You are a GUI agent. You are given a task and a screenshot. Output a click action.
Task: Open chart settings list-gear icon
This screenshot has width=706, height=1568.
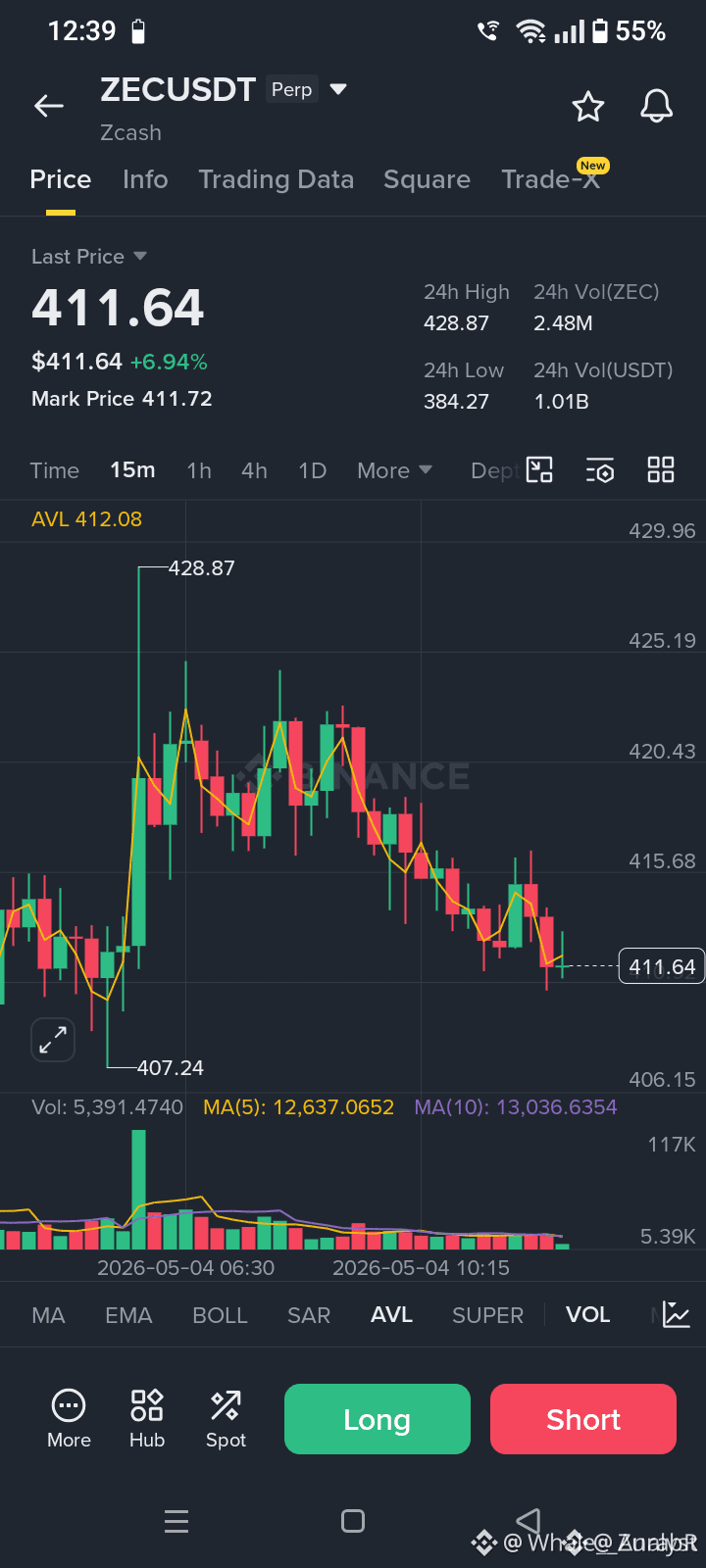tap(600, 470)
